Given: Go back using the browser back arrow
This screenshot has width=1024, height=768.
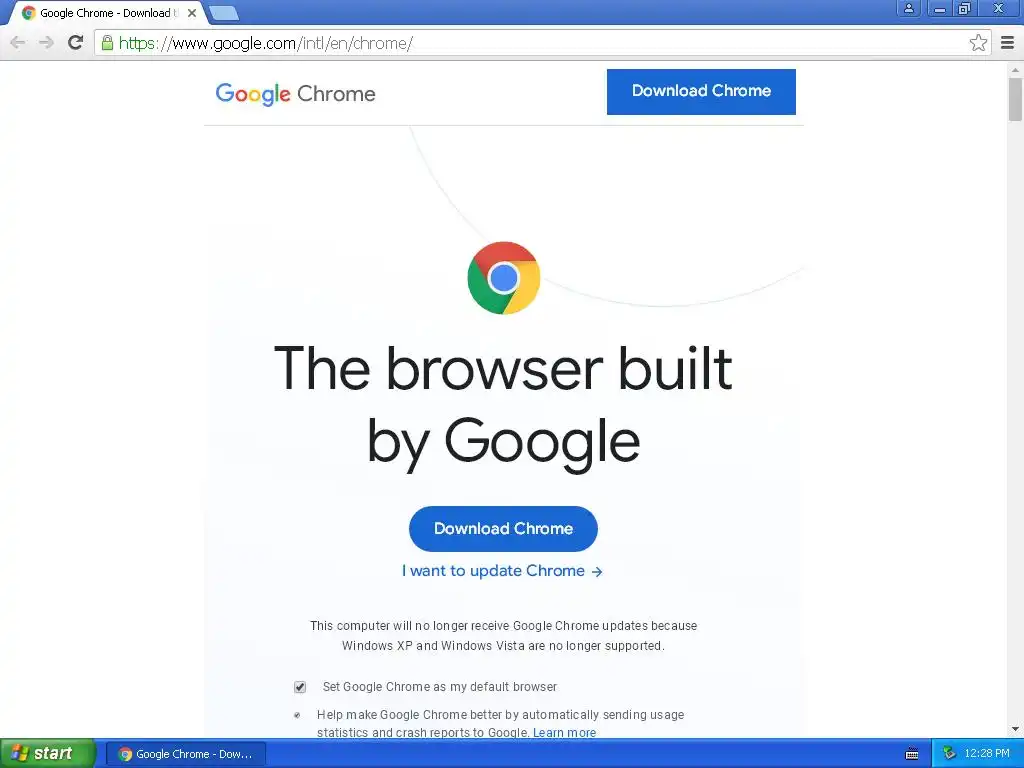Looking at the screenshot, I should click(18, 43).
